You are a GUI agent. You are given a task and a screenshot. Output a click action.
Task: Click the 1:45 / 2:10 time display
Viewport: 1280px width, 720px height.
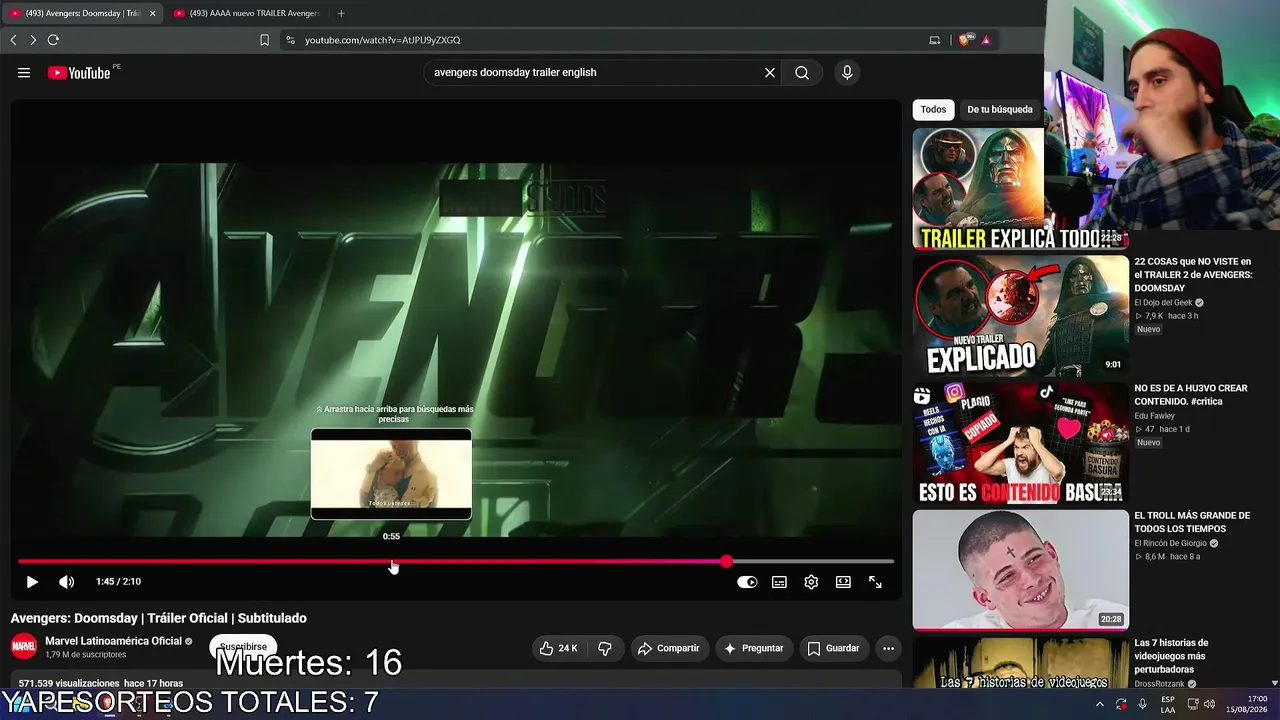click(118, 582)
